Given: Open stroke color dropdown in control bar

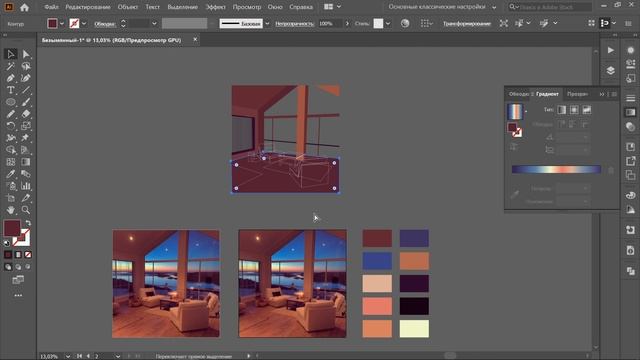Looking at the screenshot, I should pos(84,24).
